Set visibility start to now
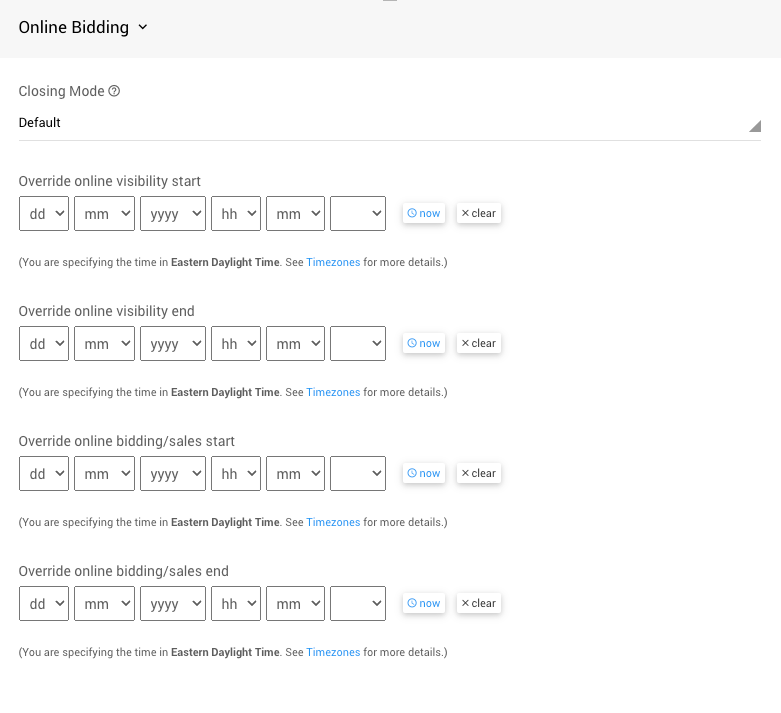 point(423,213)
